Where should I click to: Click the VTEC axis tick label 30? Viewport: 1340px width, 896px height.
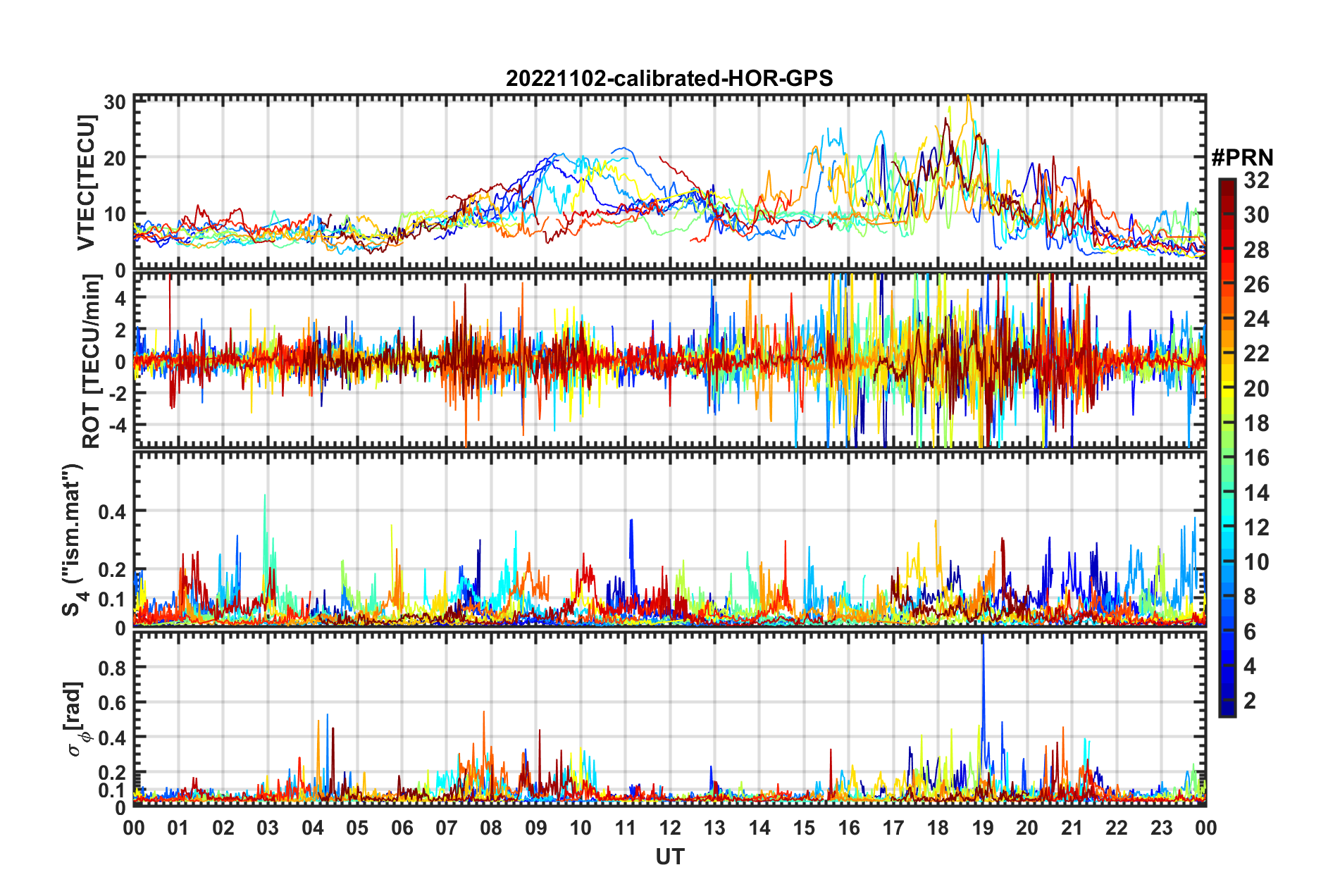115,102
